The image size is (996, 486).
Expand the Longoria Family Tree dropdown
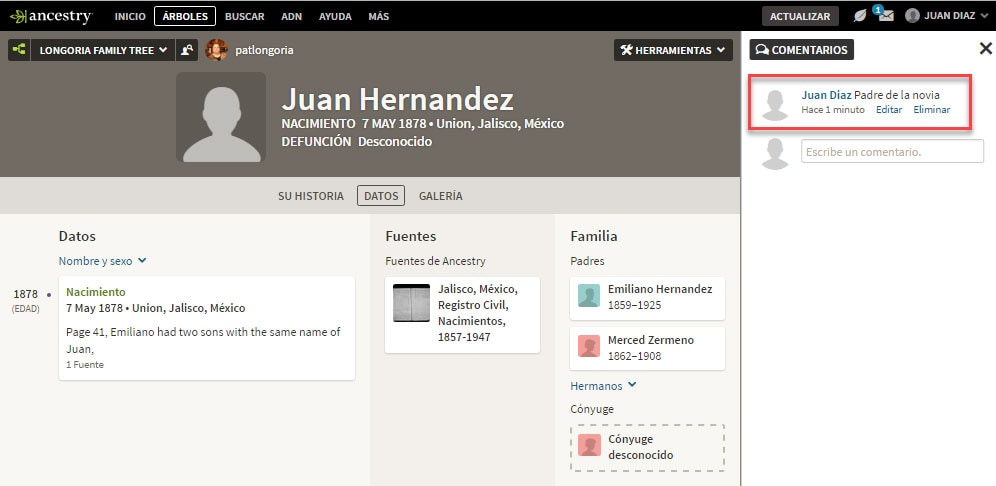pyautogui.click(x=103, y=50)
